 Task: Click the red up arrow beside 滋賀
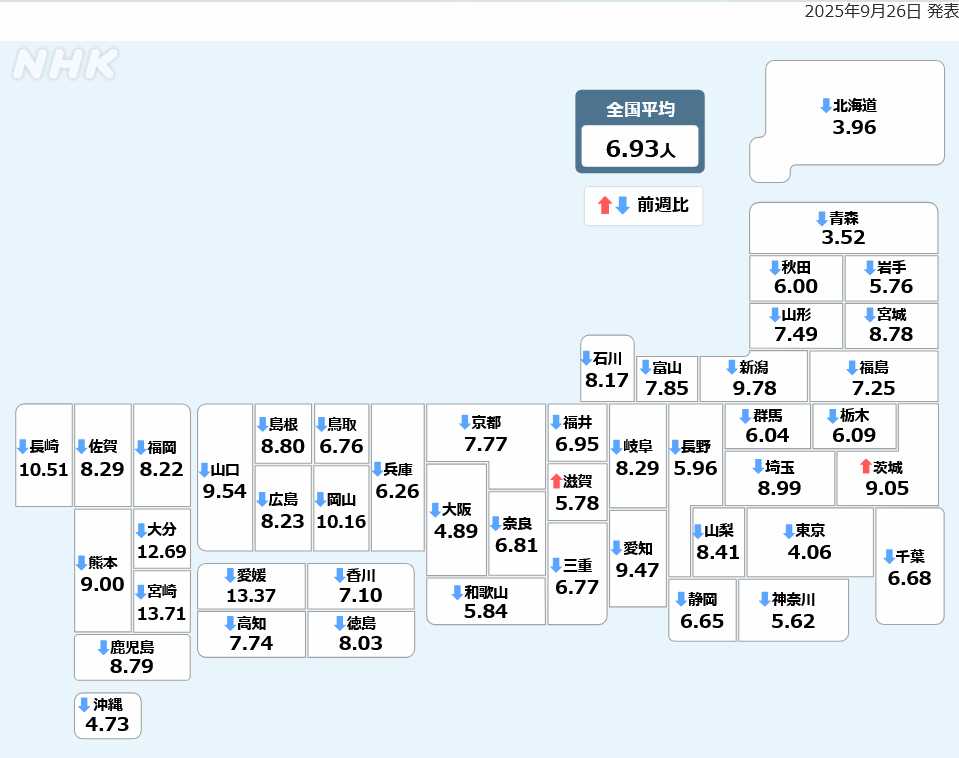click(x=556, y=481)
